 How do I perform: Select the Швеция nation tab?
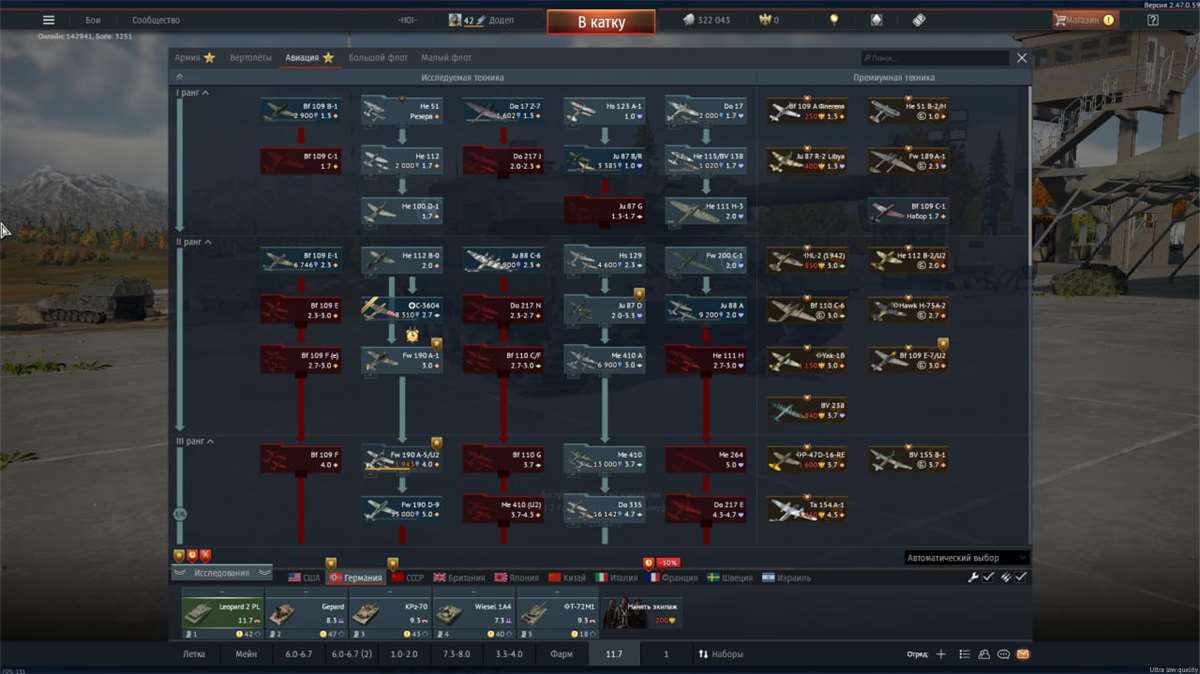[731, 578]
